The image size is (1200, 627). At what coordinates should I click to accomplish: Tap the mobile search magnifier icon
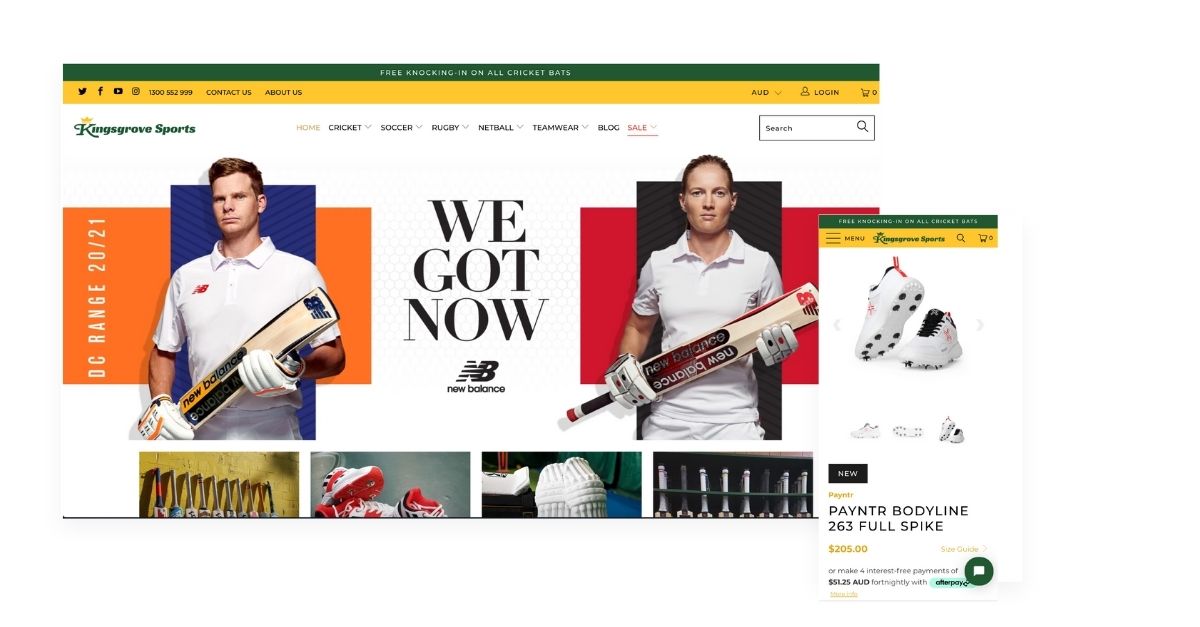coord(961,239)
